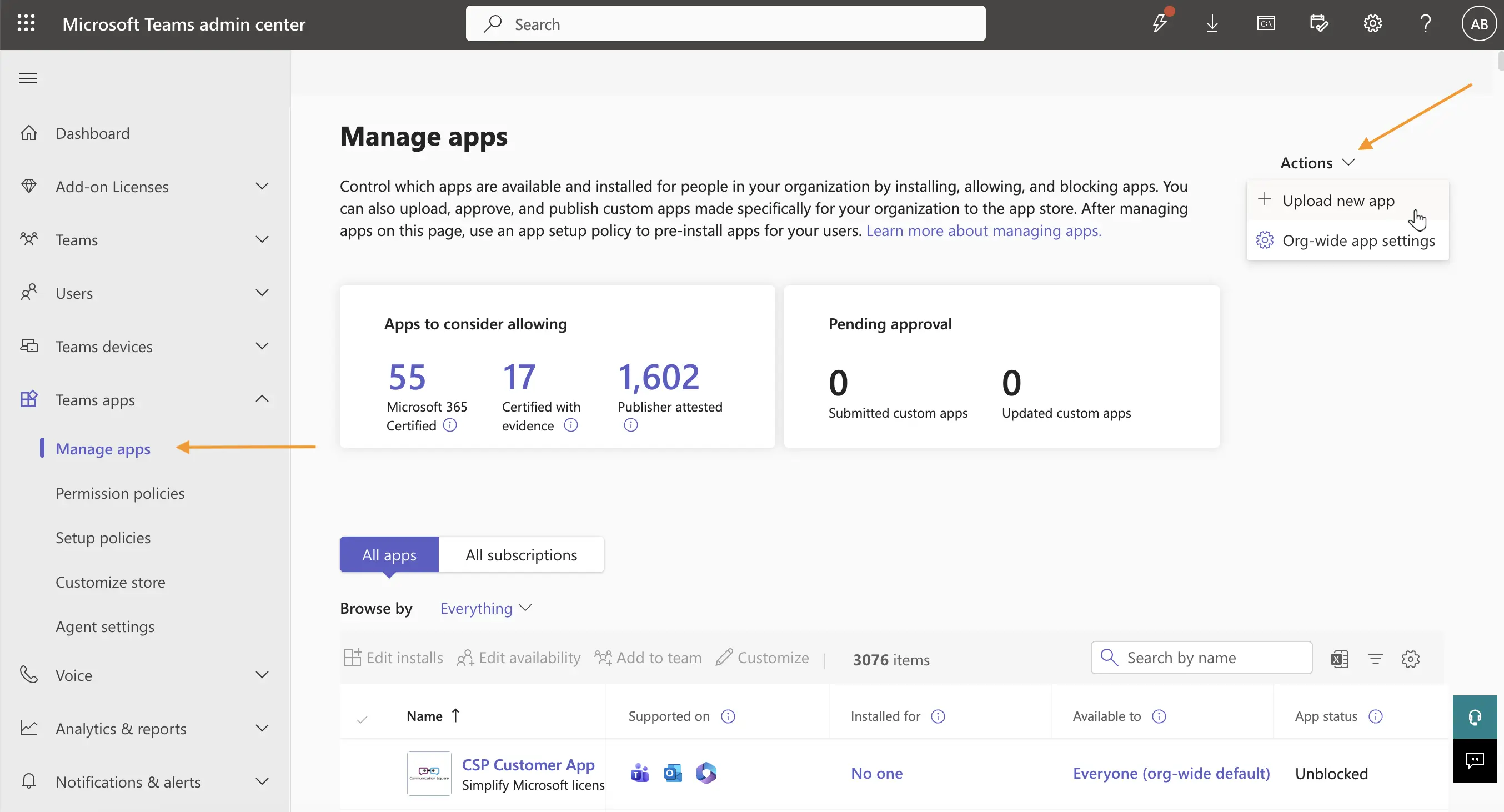1504x812 pixels.
Task: Select the All apps tab
Action: tap(389, 554)
